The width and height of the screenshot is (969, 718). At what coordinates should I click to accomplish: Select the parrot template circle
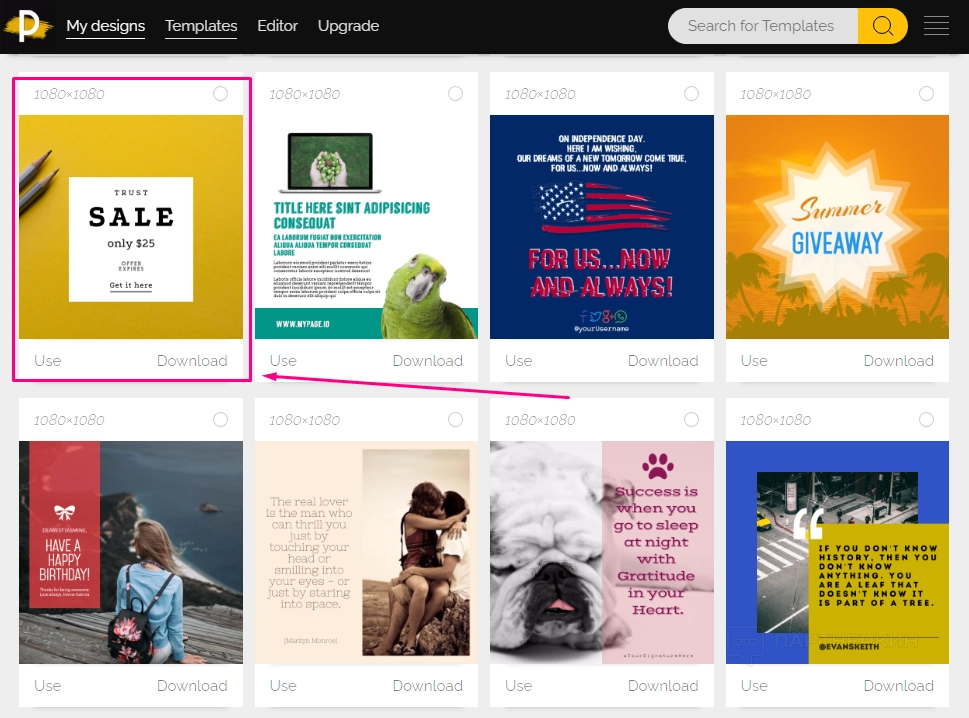(x=455, y=93)
